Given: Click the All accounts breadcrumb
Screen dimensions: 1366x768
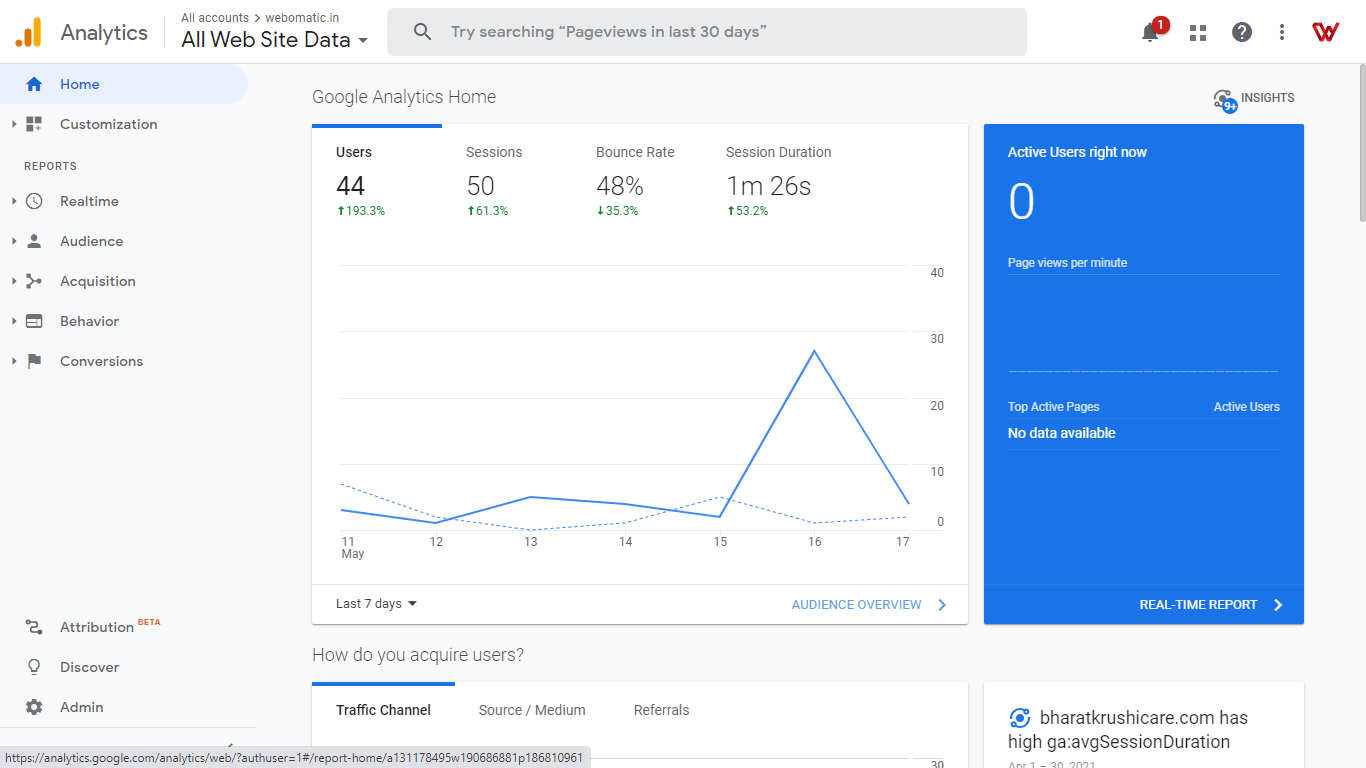Looking at the screenshot, I should (x=215, y=18).
